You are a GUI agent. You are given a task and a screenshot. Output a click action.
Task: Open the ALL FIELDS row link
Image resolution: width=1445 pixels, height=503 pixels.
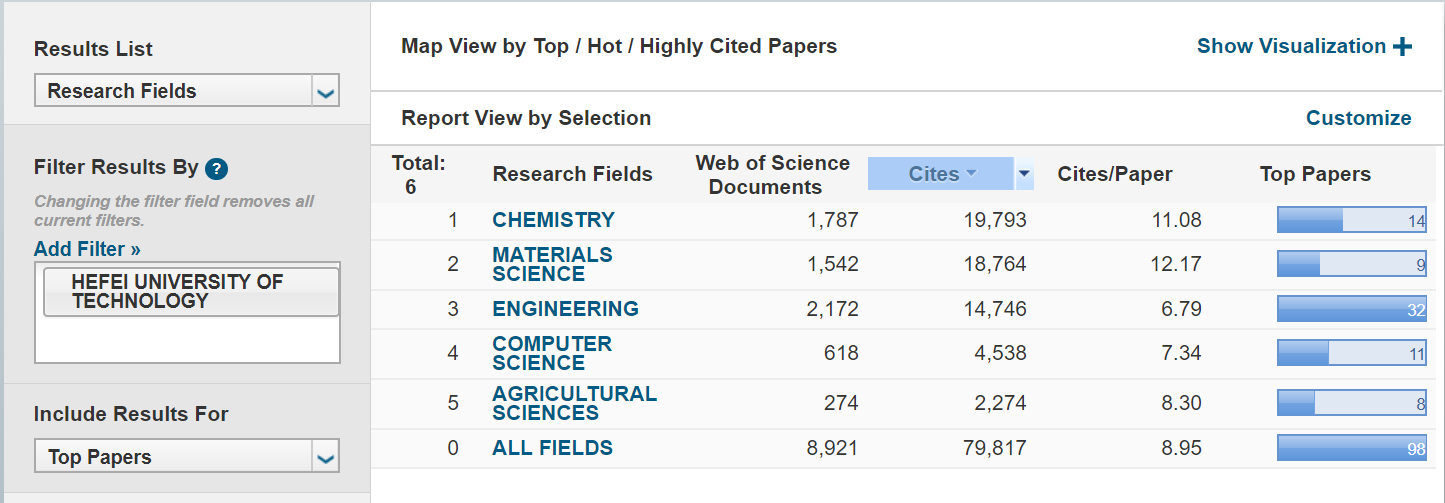552,448
